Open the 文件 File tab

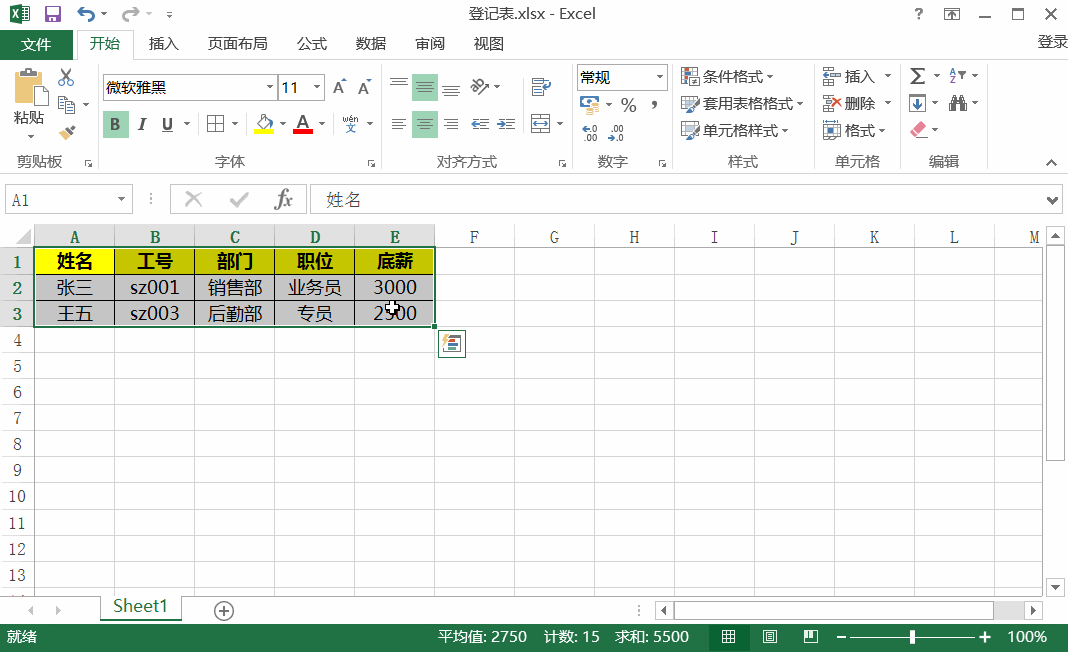coord(36,44)
